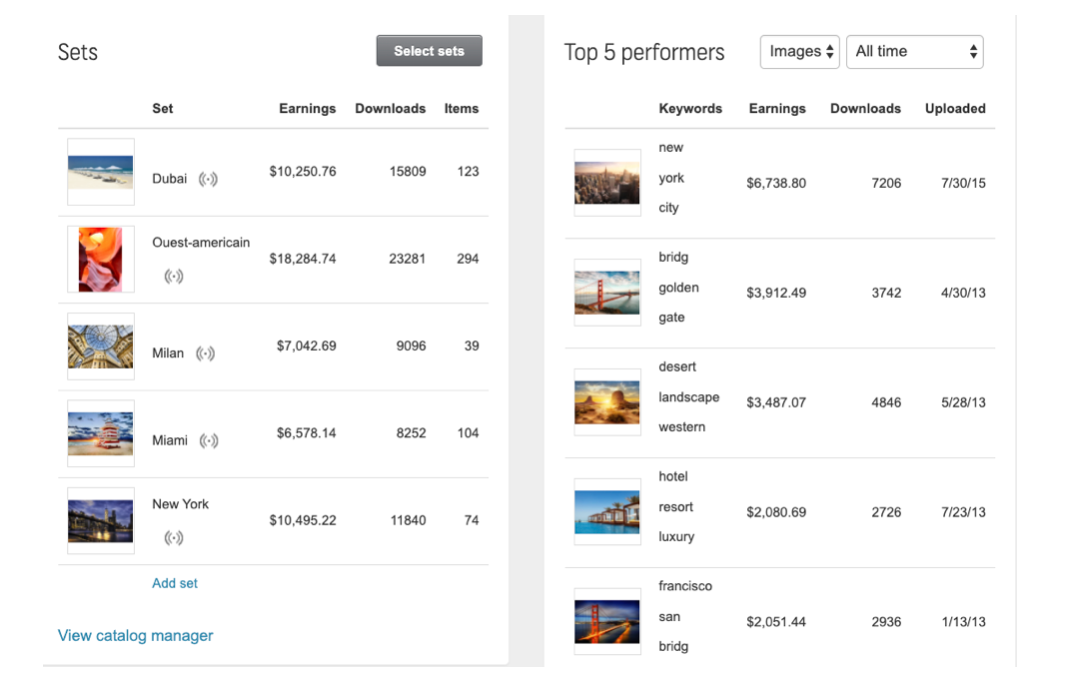Select the Milan gallery dome thumbnail
This screenshot has height=690, width=1086.
(101, 346)
